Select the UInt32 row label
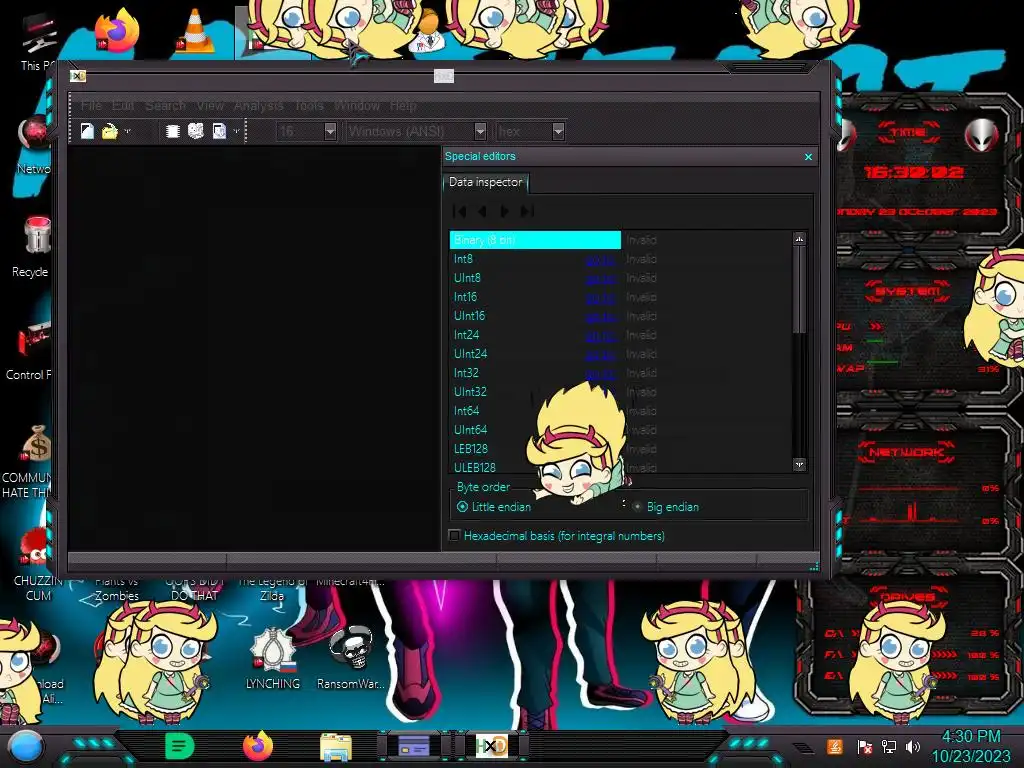 pos(470,392)
